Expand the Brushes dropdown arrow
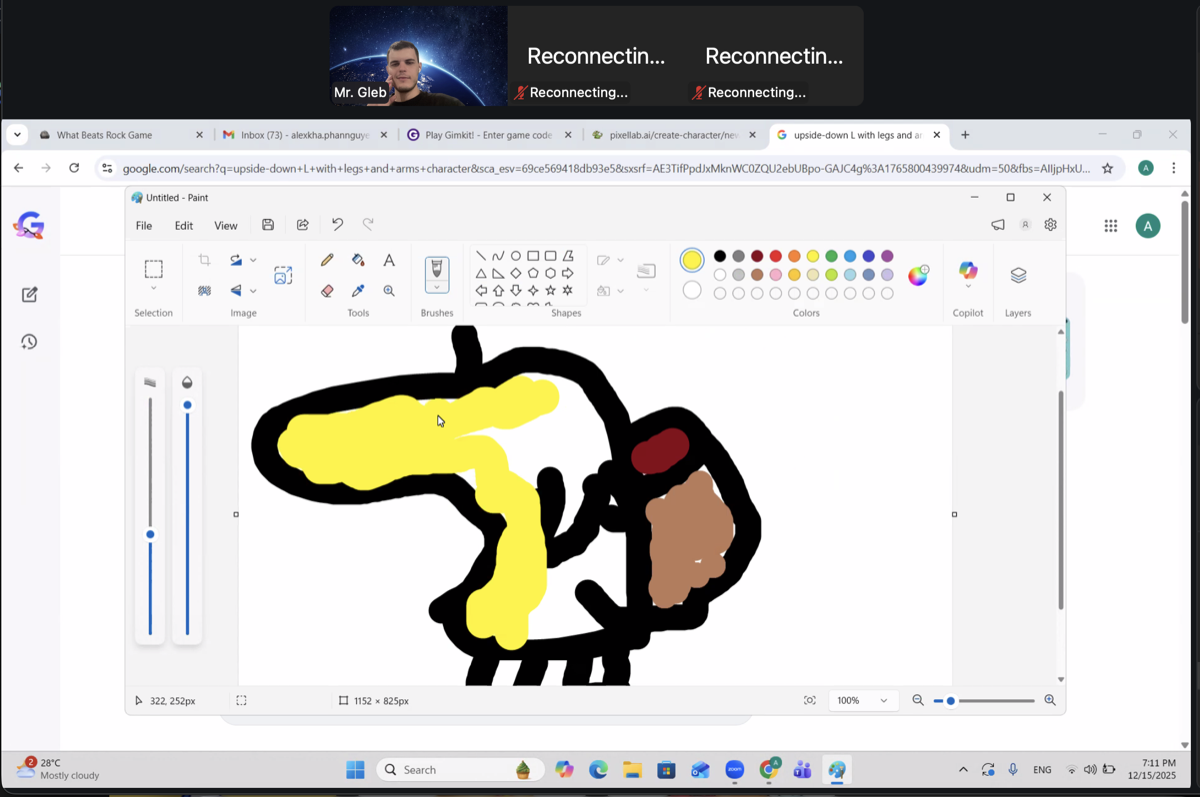 click(x=437, y=288)
